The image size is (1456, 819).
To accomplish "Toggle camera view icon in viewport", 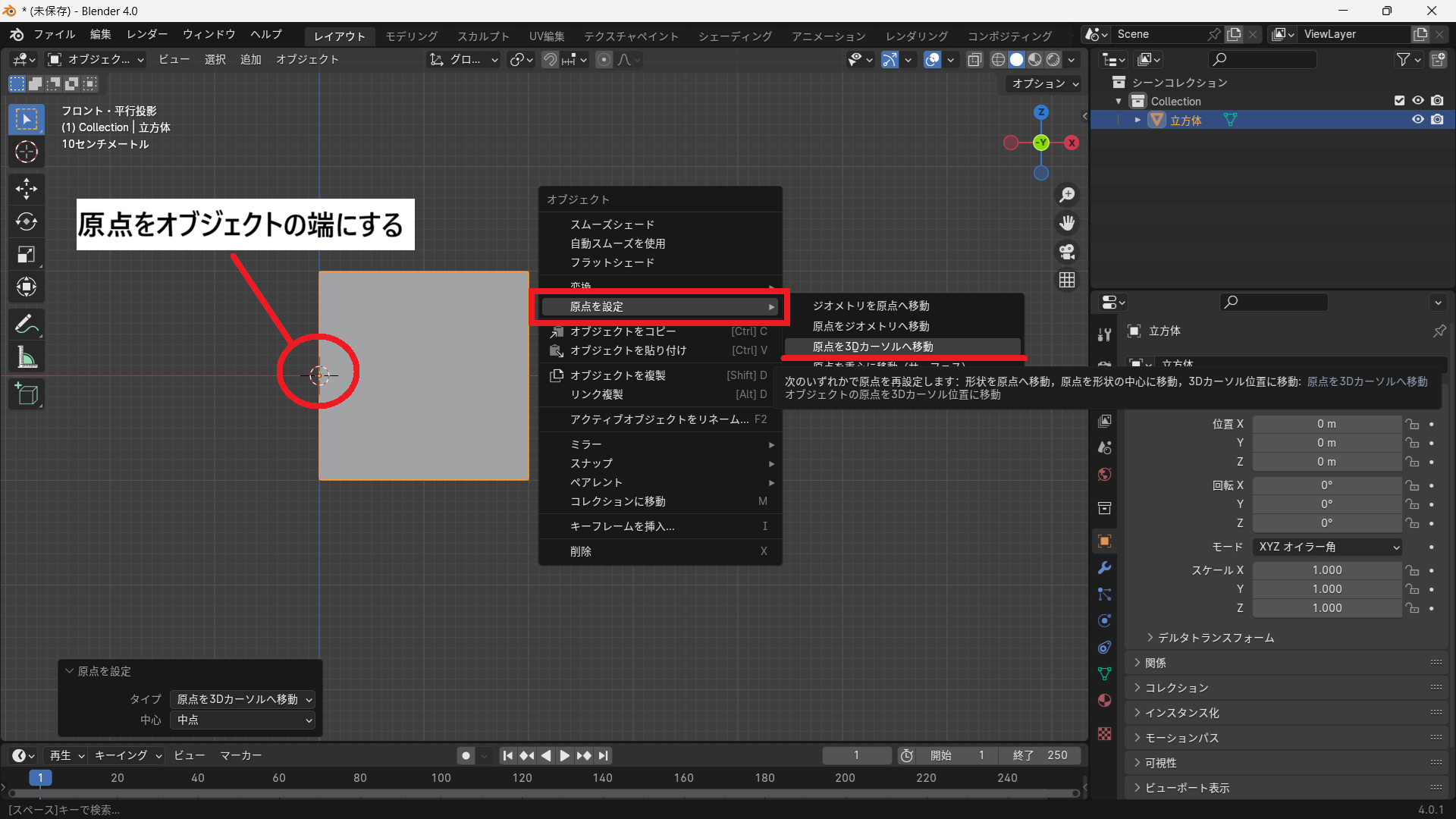I will 1067,252.
